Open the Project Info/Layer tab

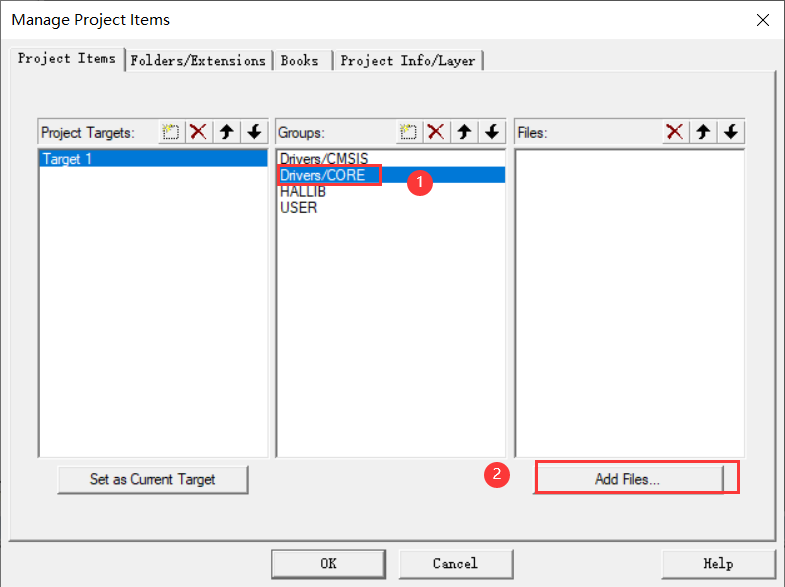click(x=408, y=61)
